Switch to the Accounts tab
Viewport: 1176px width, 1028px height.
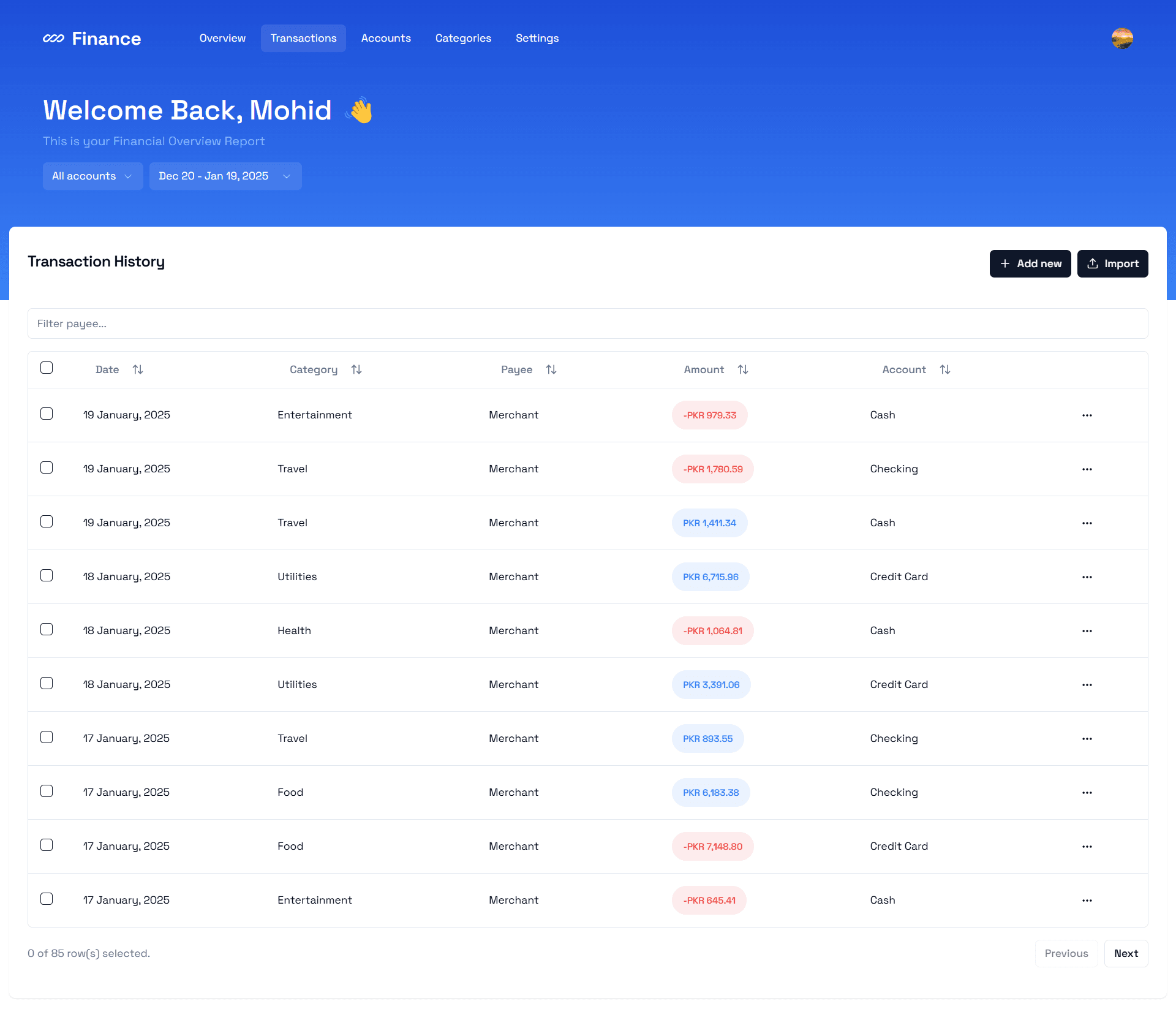point(386,38)
